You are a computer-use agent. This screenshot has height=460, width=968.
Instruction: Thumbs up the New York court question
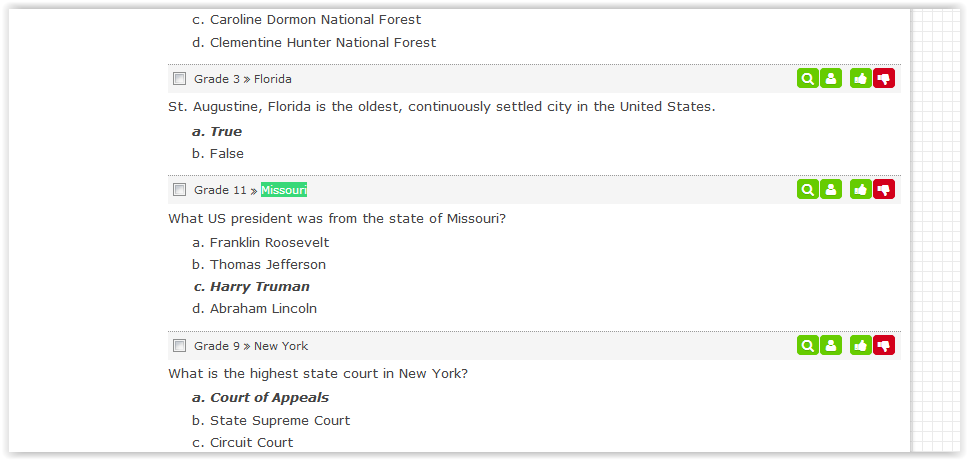tap(860, 346)
